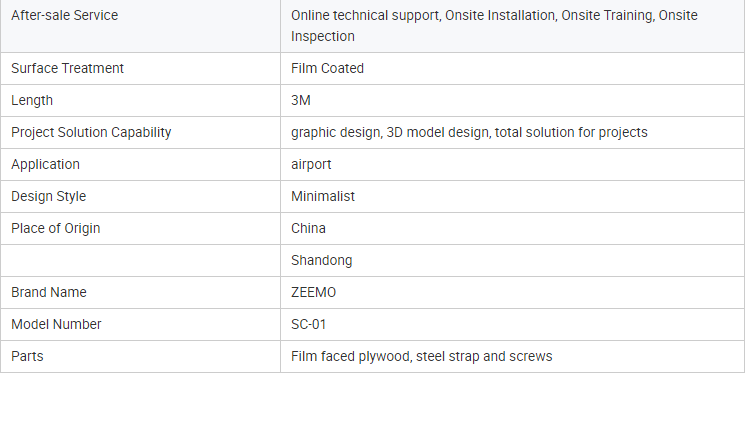Select the Film faced plywood parts text
The image size is (750, 431).
click(x=421, y=357)
